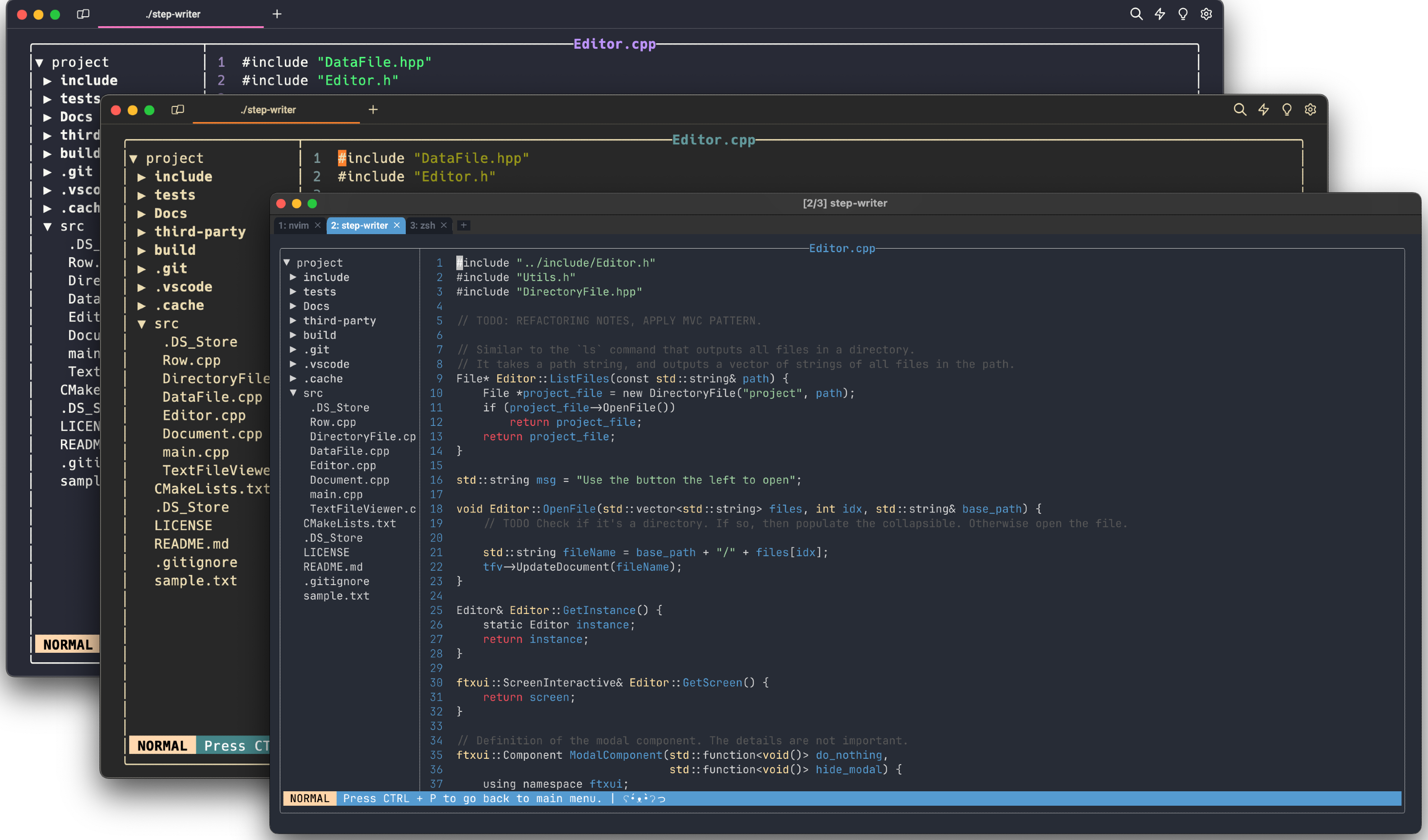Open Document.cpp in front window tree
The image size is (1428, 840).
coord(349,480)
